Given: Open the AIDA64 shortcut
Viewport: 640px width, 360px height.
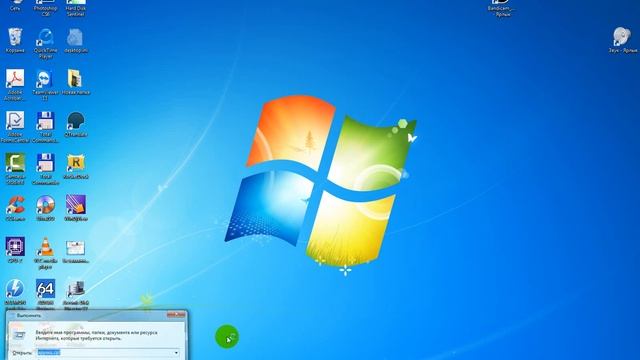Looking at the screenshot, I should pyautogui.click(x=45, y=292).
